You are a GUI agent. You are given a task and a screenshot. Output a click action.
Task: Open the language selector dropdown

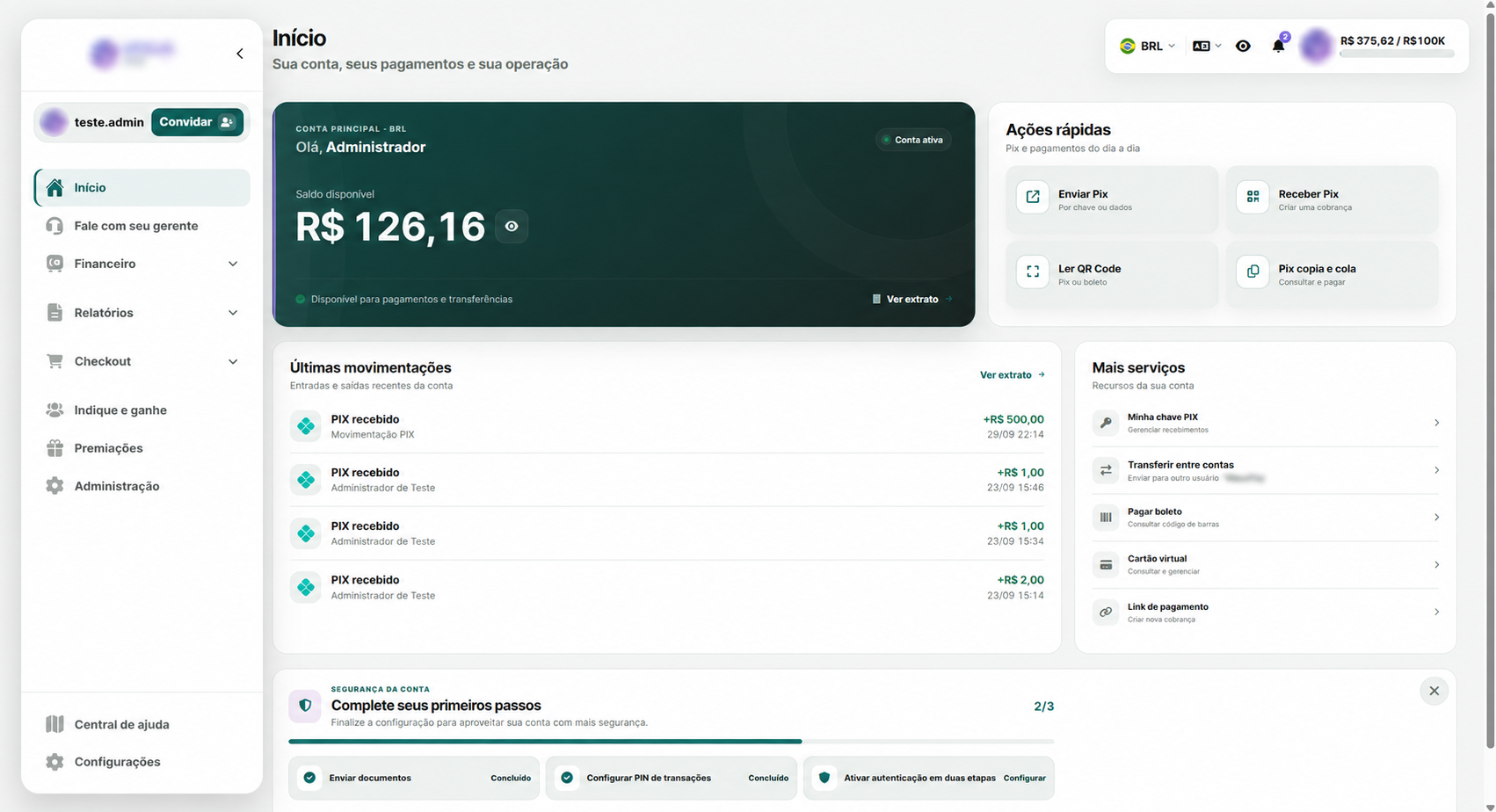pos(1207,46)
